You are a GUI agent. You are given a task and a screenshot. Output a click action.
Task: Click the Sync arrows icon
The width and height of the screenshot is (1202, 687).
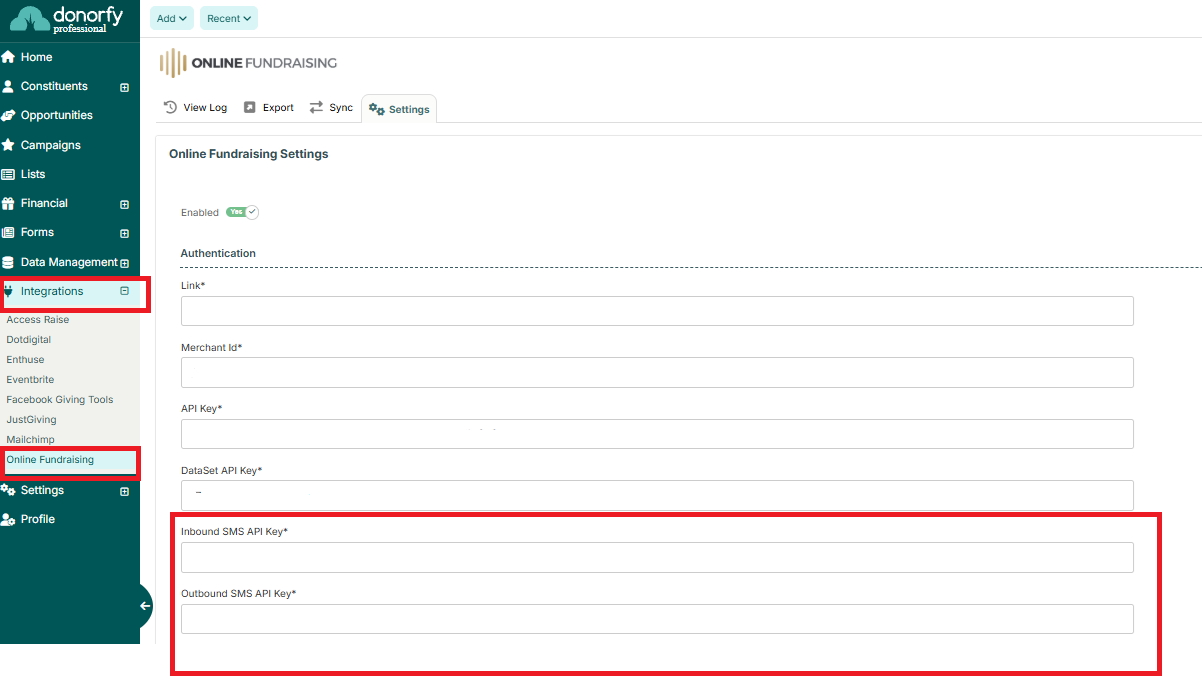[x=316, y=107]
